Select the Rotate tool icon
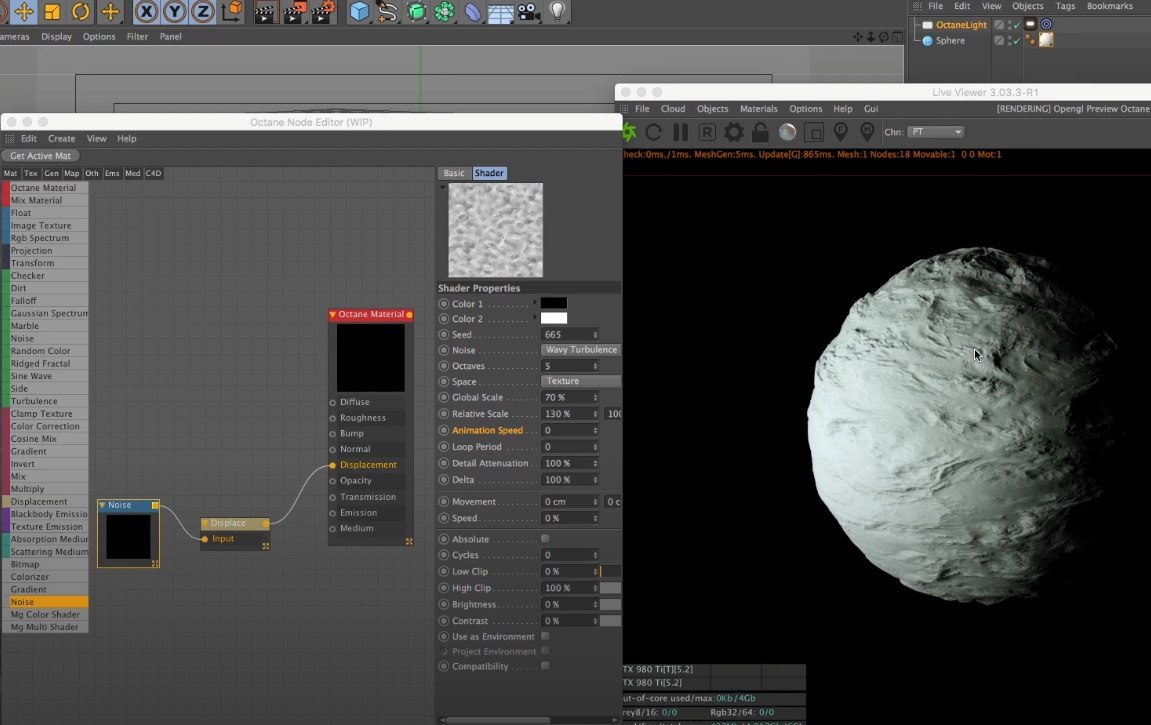1151x725 pixels. [x=81, y=11]
